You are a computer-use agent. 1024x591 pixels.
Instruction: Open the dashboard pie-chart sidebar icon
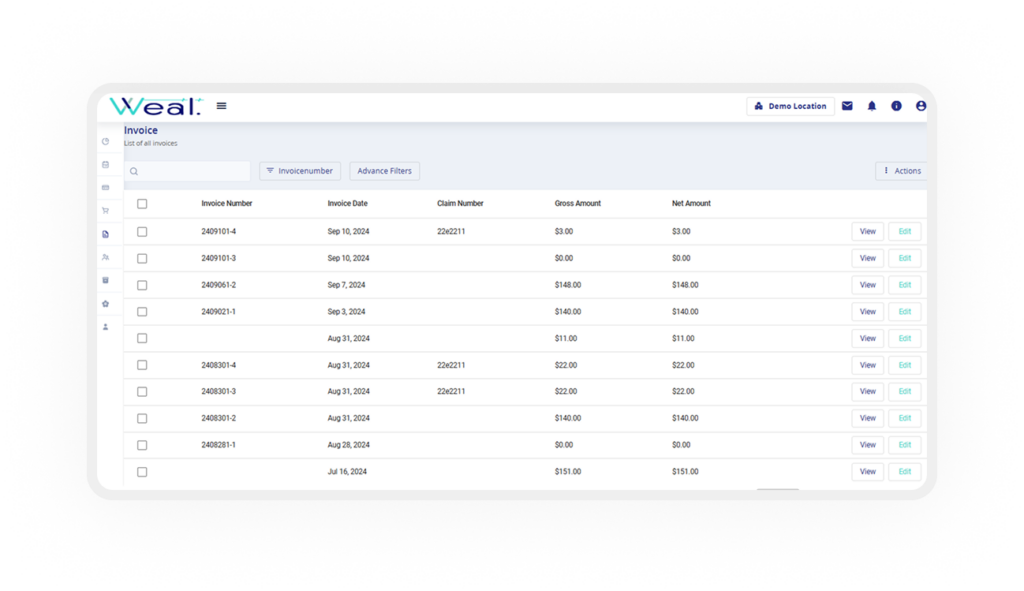pyautogui.click(x=105, y=141)
